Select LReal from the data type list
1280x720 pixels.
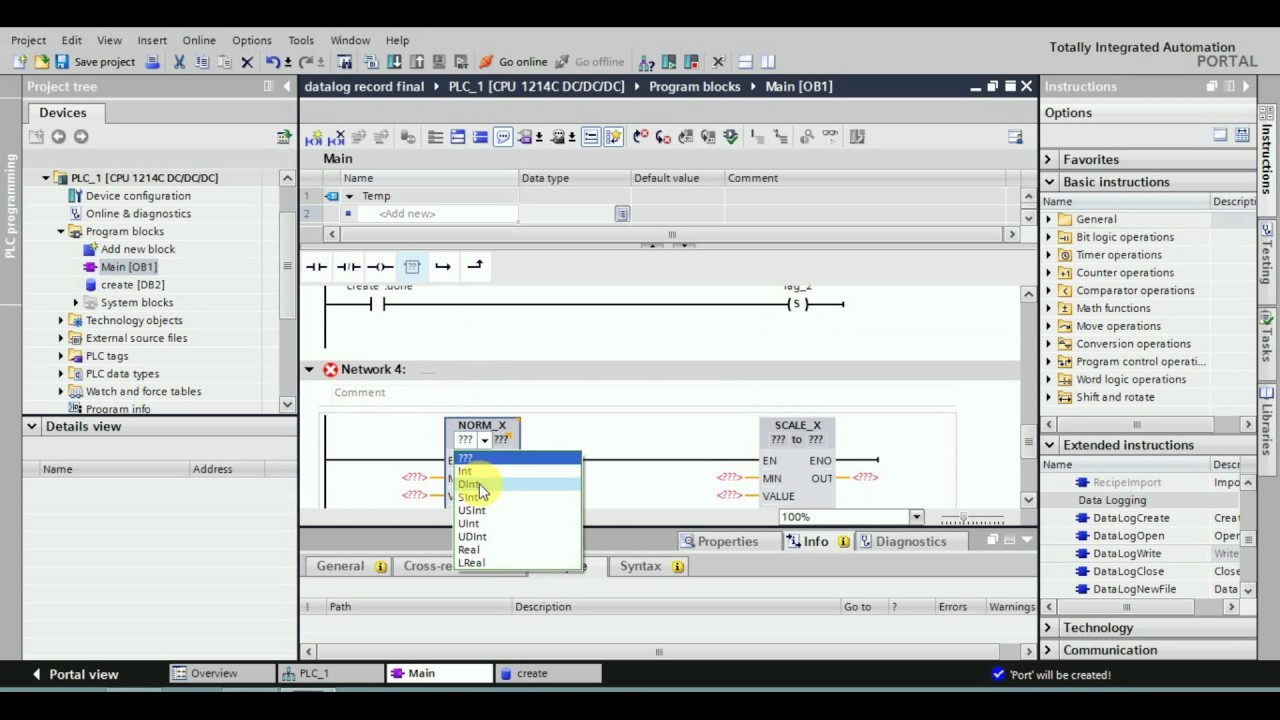[517, 563]
